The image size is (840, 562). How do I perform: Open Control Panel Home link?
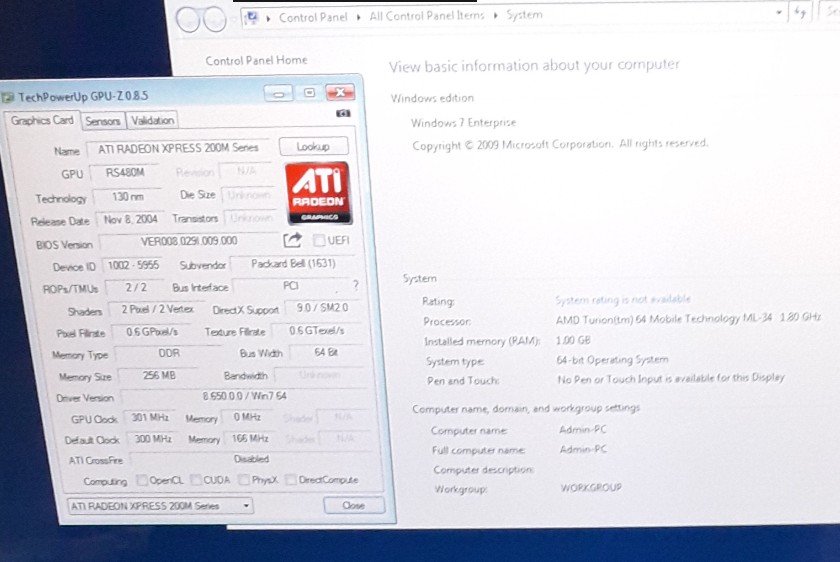[256, 61]
